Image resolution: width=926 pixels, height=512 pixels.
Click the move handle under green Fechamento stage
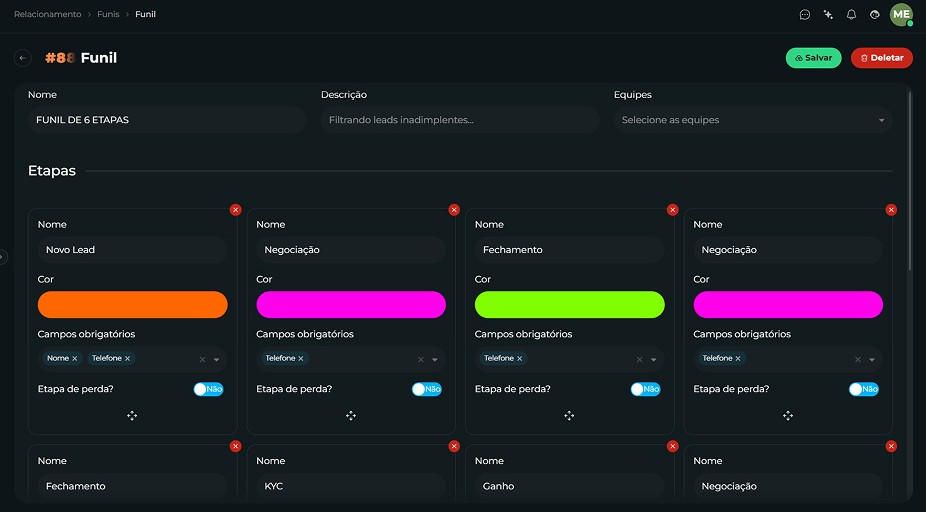(569, 416)
